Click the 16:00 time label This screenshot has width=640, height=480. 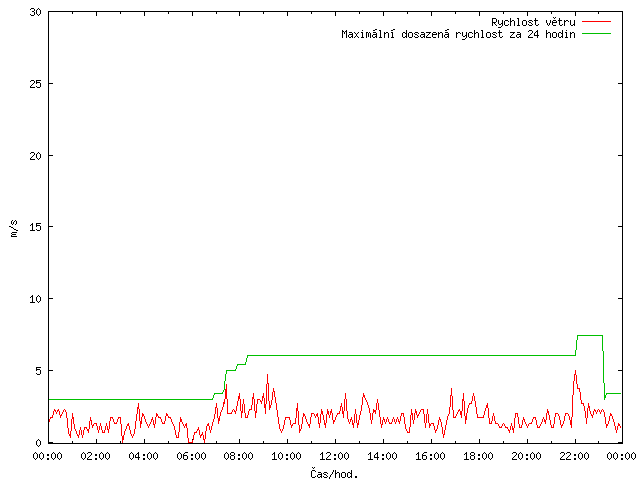point(431,456)
